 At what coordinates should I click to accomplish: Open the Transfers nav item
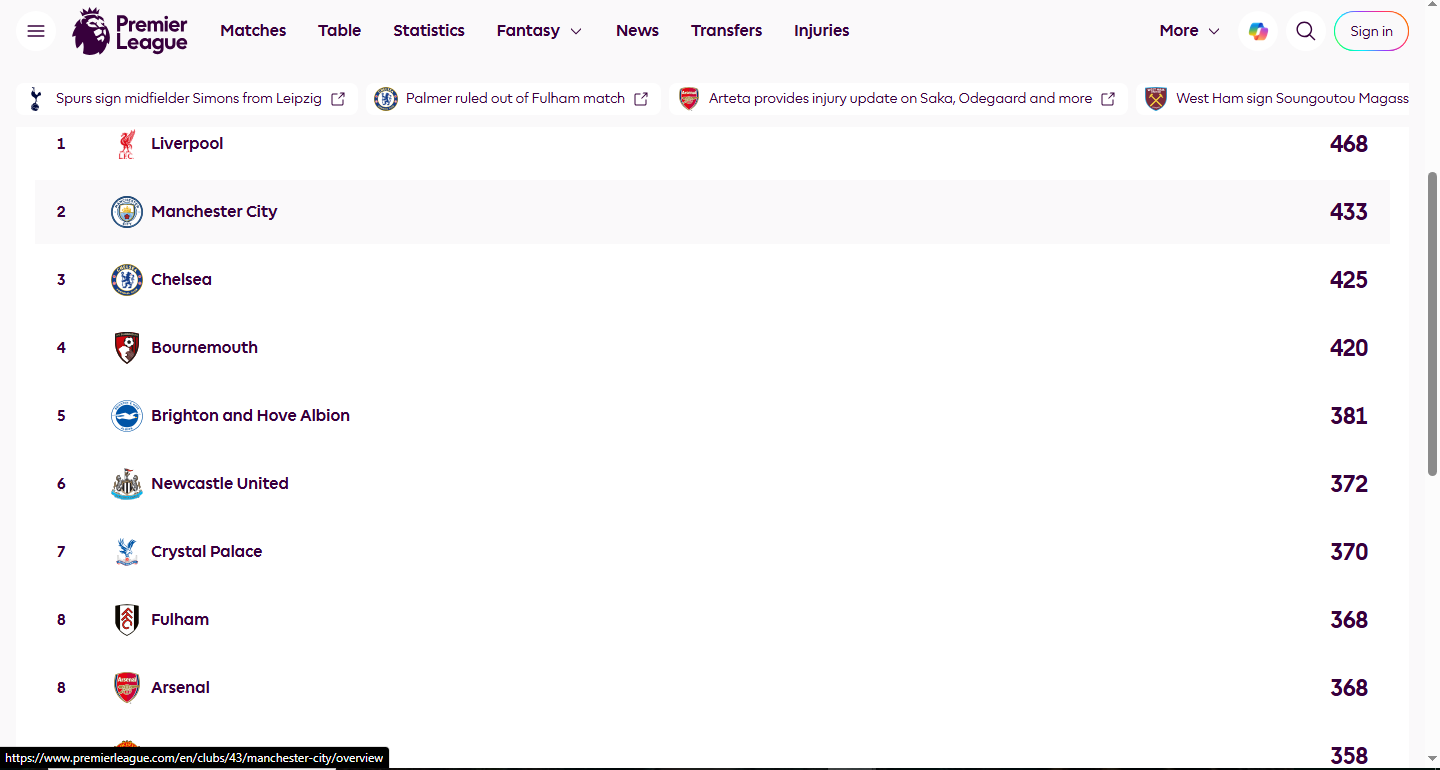coord(726,31)
